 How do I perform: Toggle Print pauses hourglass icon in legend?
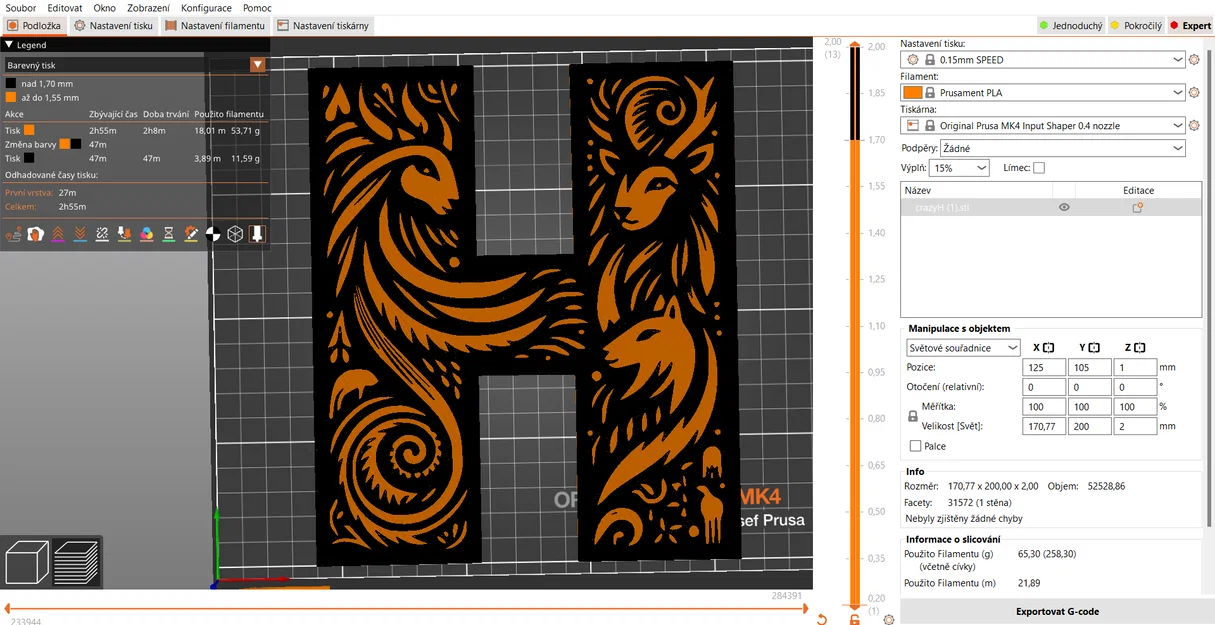[x=169, y=234]
